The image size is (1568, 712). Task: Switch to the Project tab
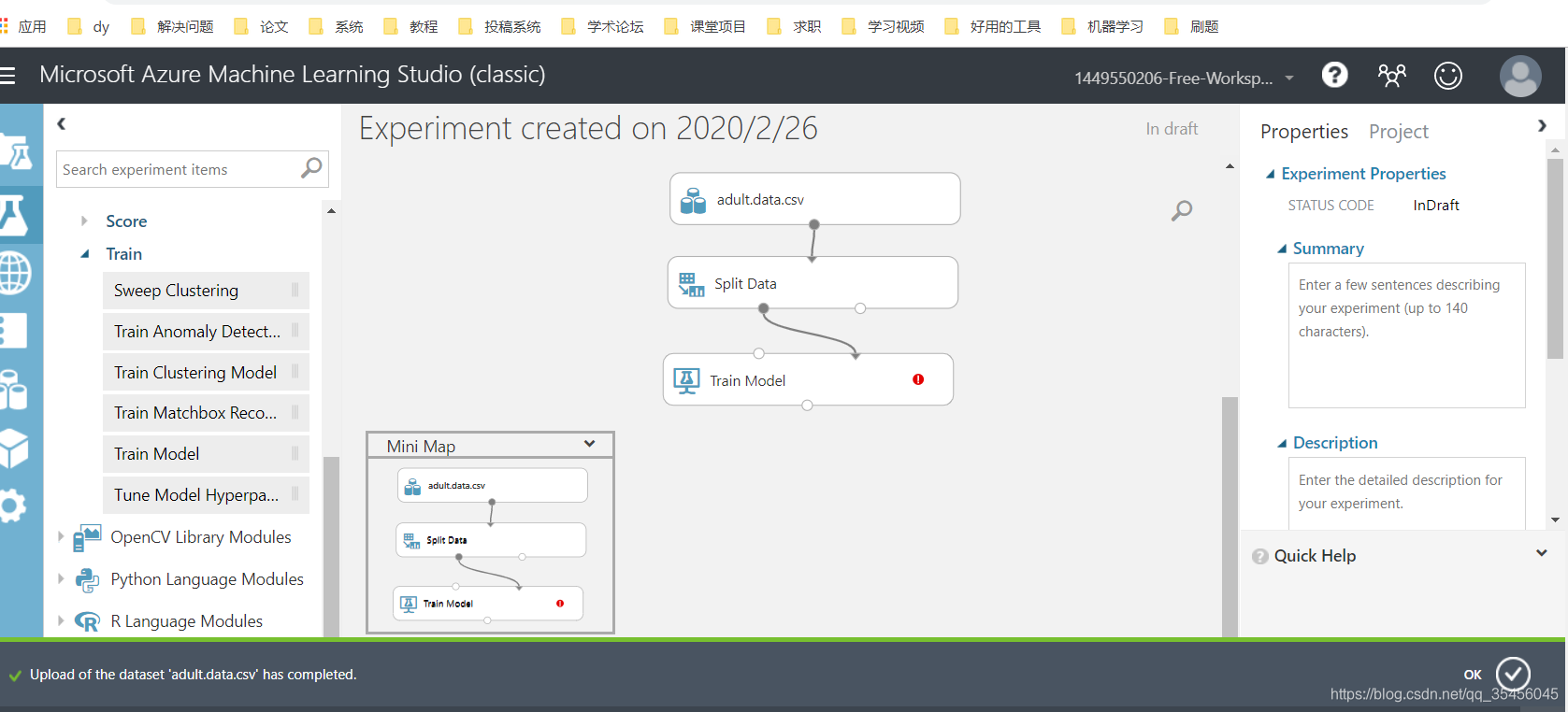(1398, 132)
